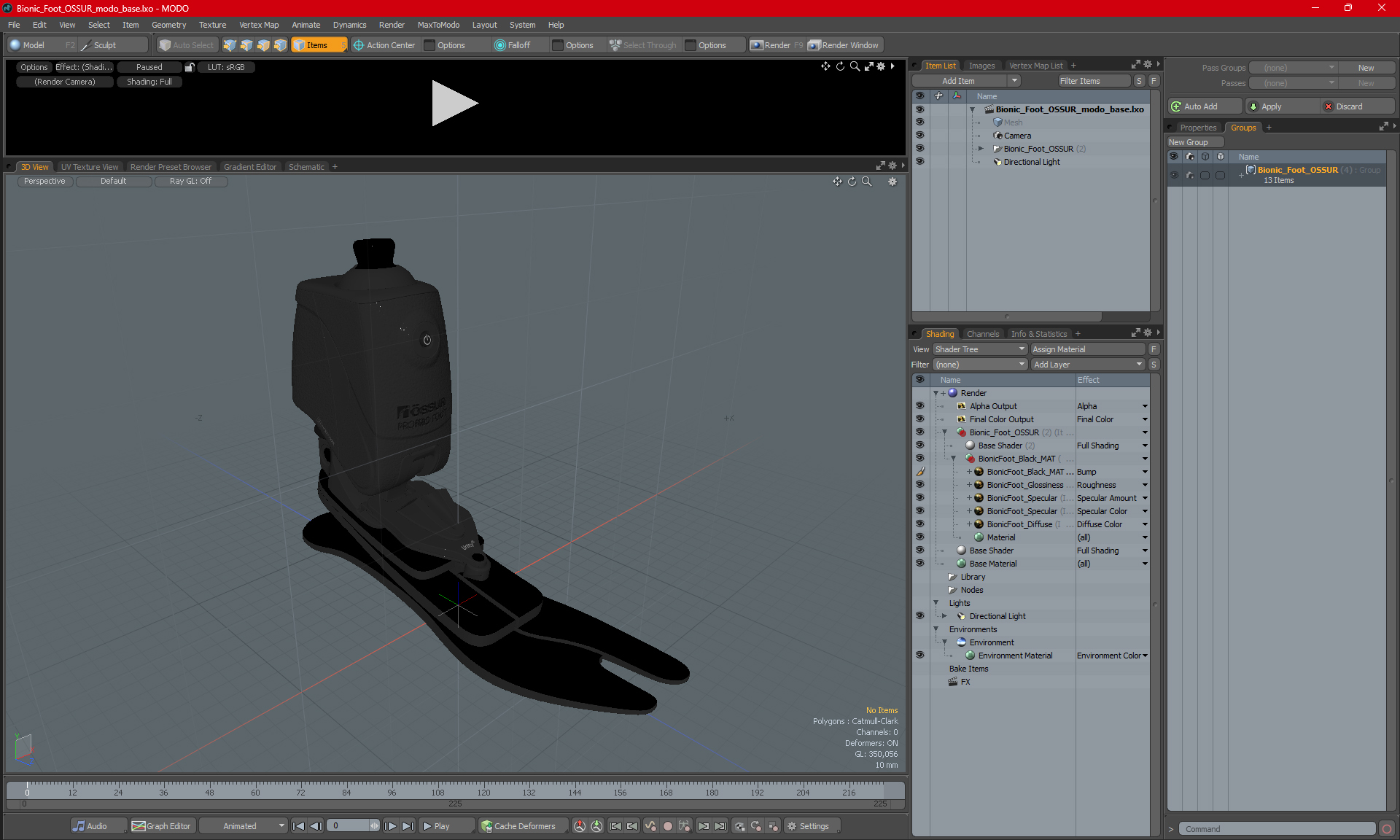Zoom icon in 3D viewport corner
This screenshot has height=840, width=1400.
click(x=867, y=182)
